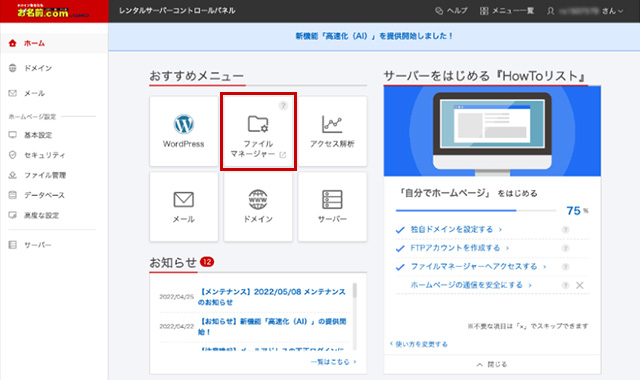Image resolution: width=640 pixels, height=380 pixels.
Task: Toggle the FTPアカウントを作成する checkmark
Action: (x=400, y=248)
